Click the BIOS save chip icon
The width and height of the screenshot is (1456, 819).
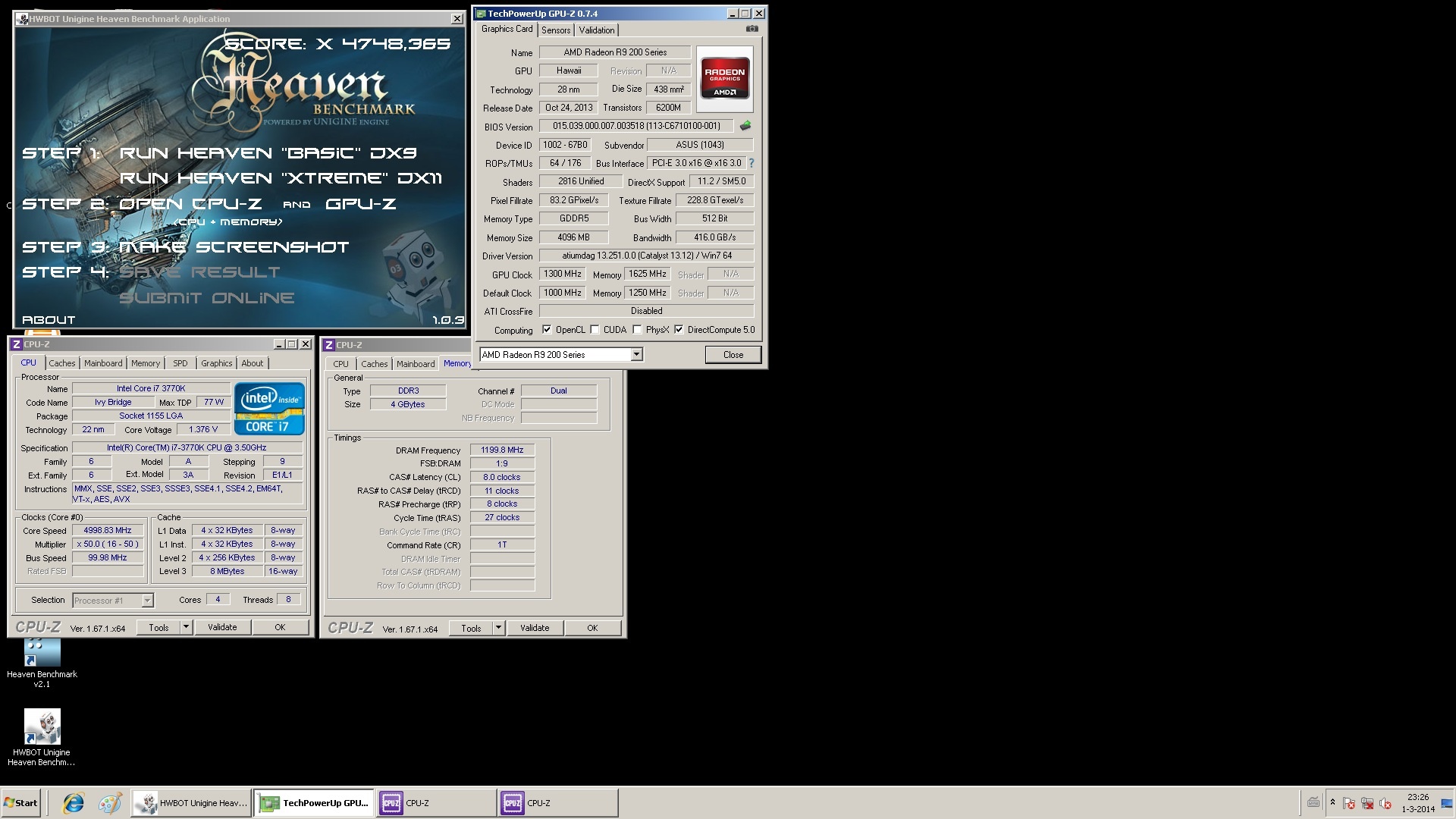click(745, 126)
